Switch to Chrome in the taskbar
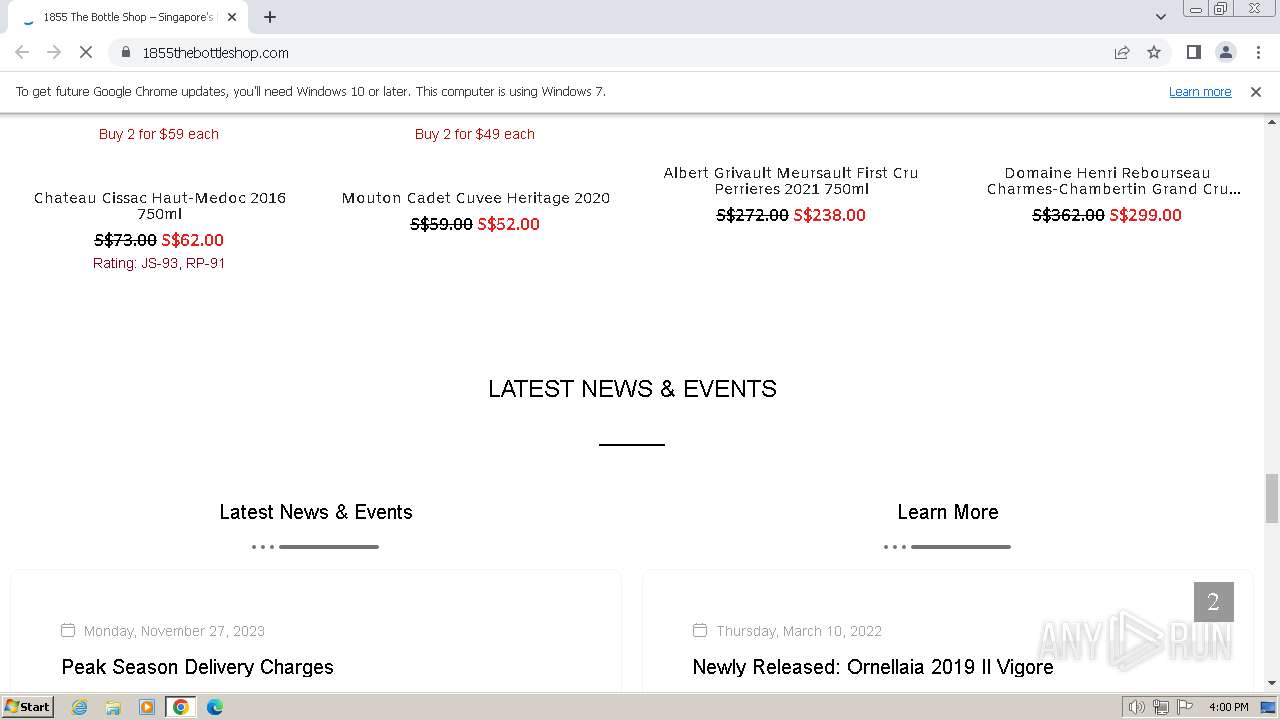1280x720 pixels. point(180,707)
